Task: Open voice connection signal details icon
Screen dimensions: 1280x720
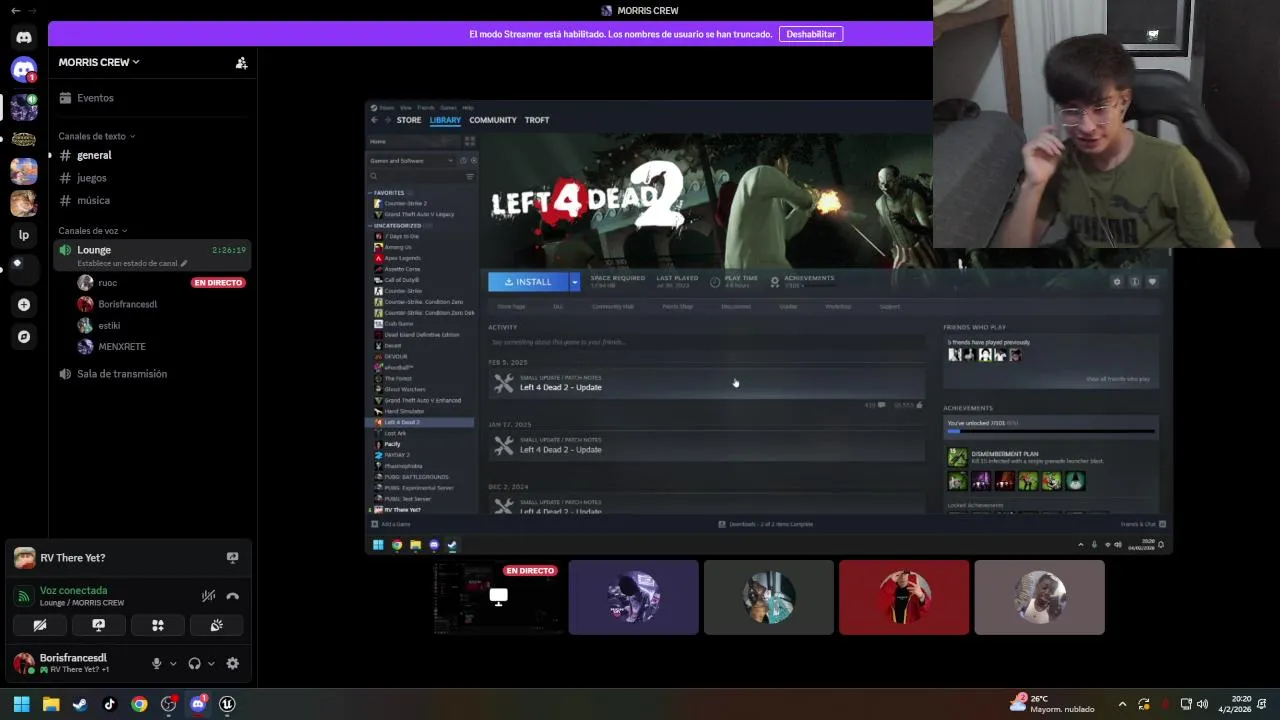Action: [24, 596]
